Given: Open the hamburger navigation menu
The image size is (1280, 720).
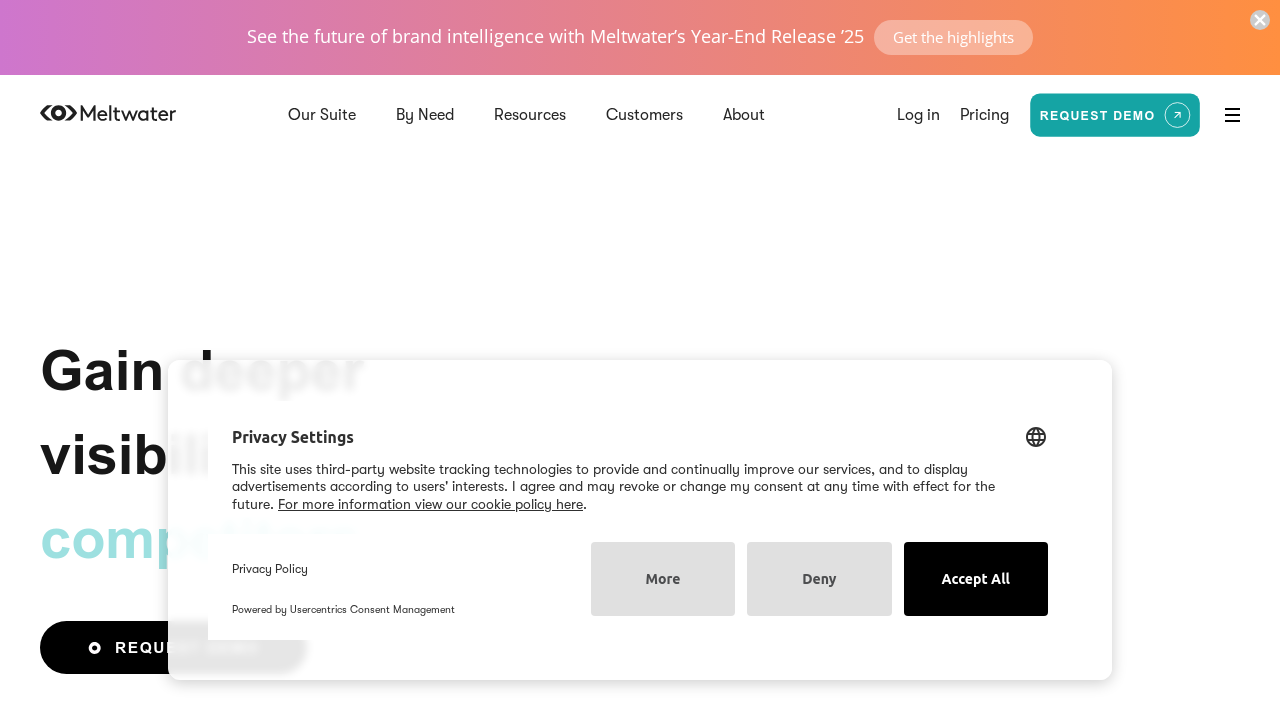Looking at the screenshot, I should (x=1231, y=114).
